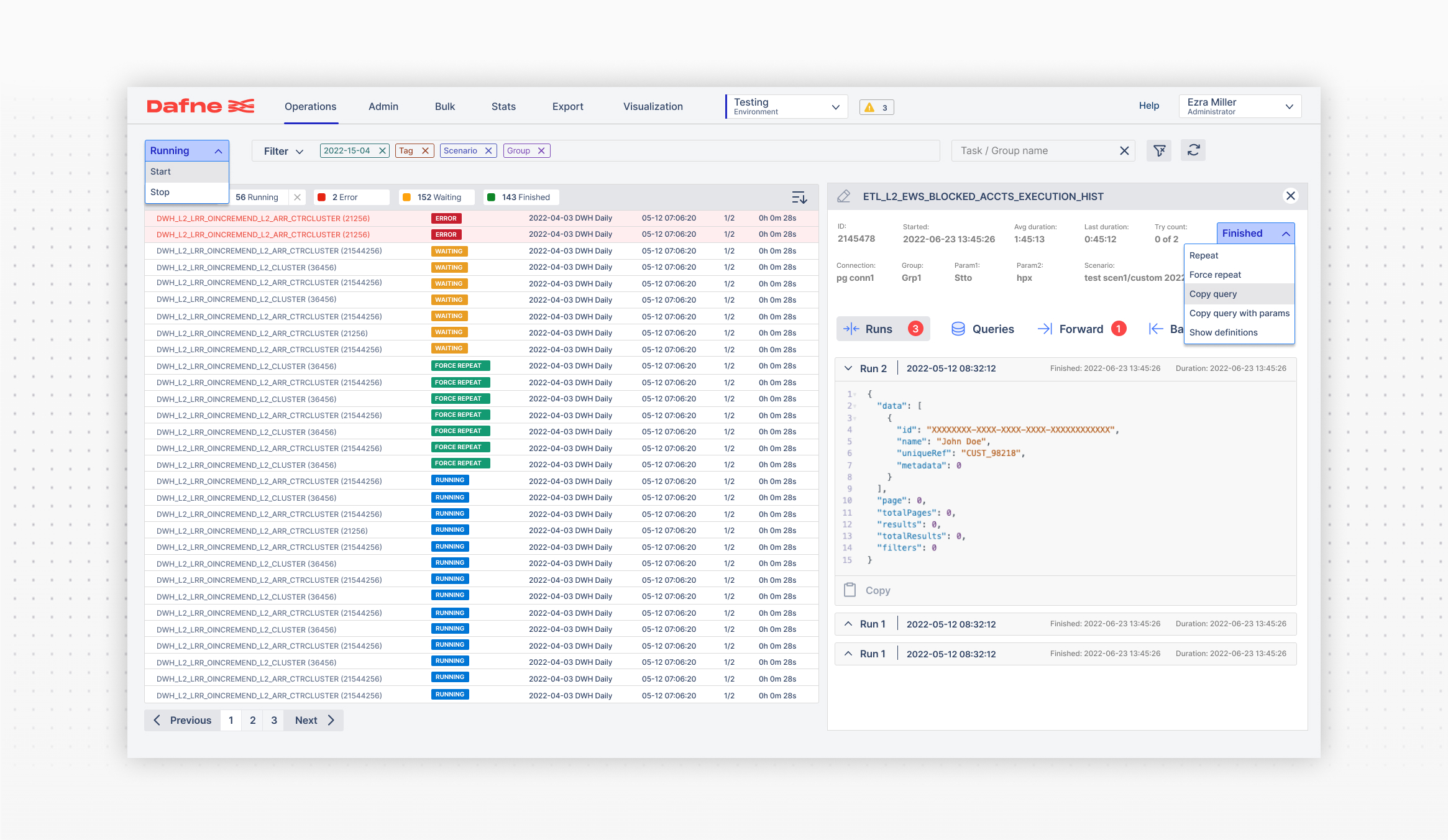Switch to the Forward tab
This screenshot has width=1448, height=840.
pos(1080,329)
